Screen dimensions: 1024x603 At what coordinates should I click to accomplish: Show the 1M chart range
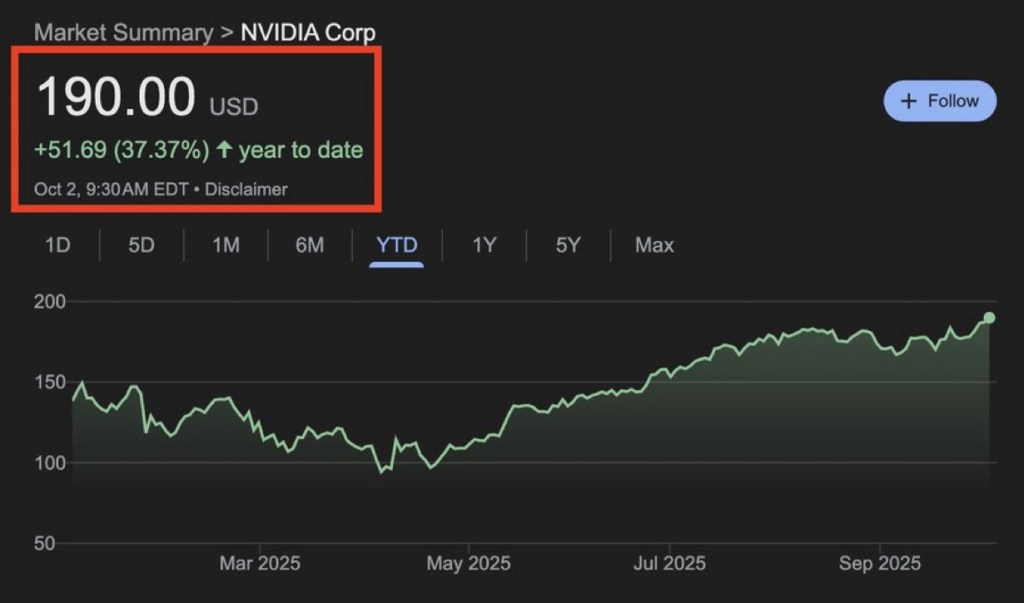[x=226, y=245]
